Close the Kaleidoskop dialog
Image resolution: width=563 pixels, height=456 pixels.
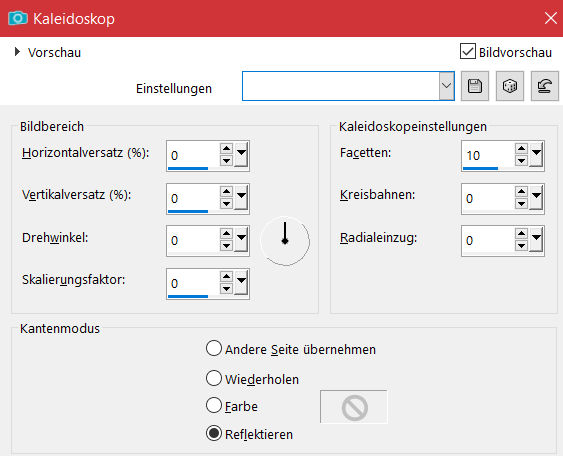(550, 18)
